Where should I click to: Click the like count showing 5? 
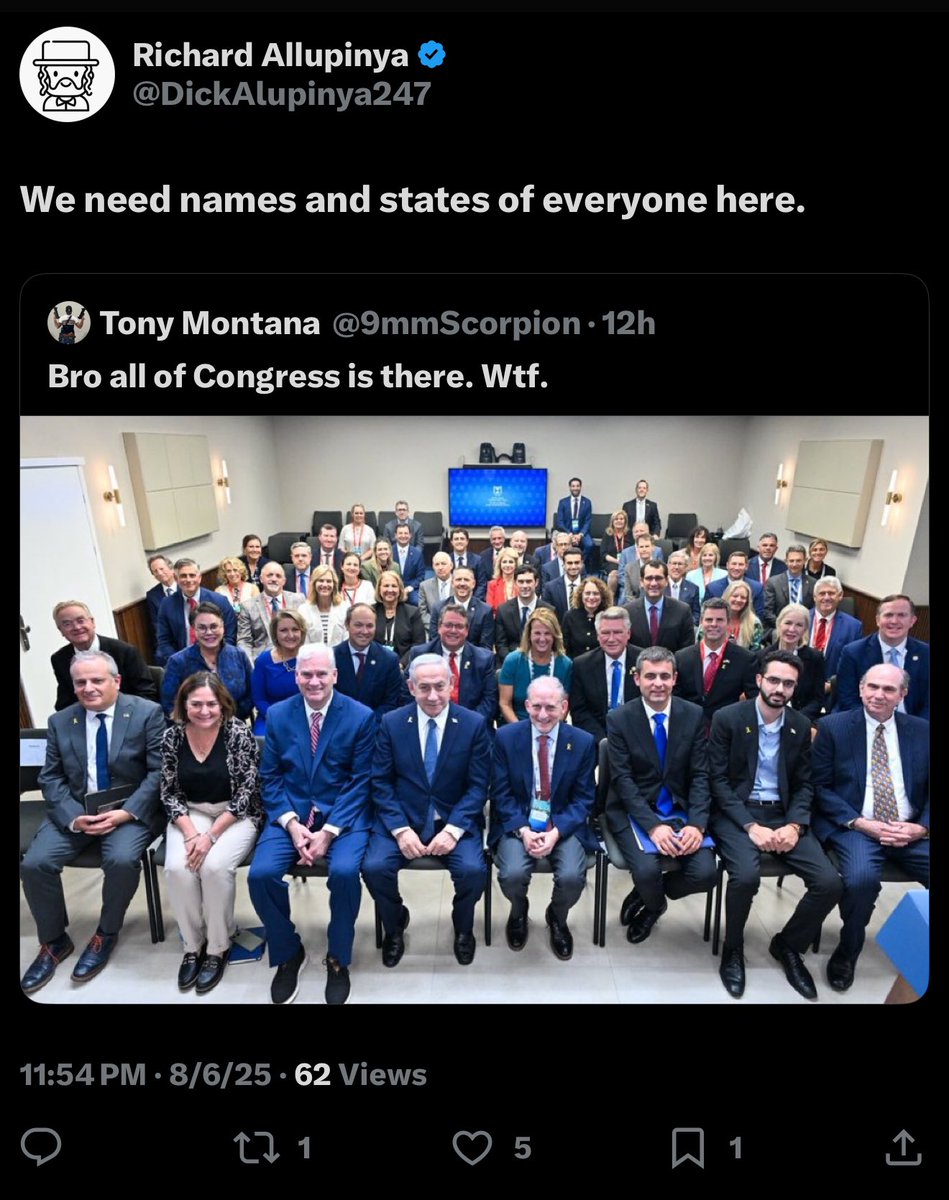[522, 1148]
